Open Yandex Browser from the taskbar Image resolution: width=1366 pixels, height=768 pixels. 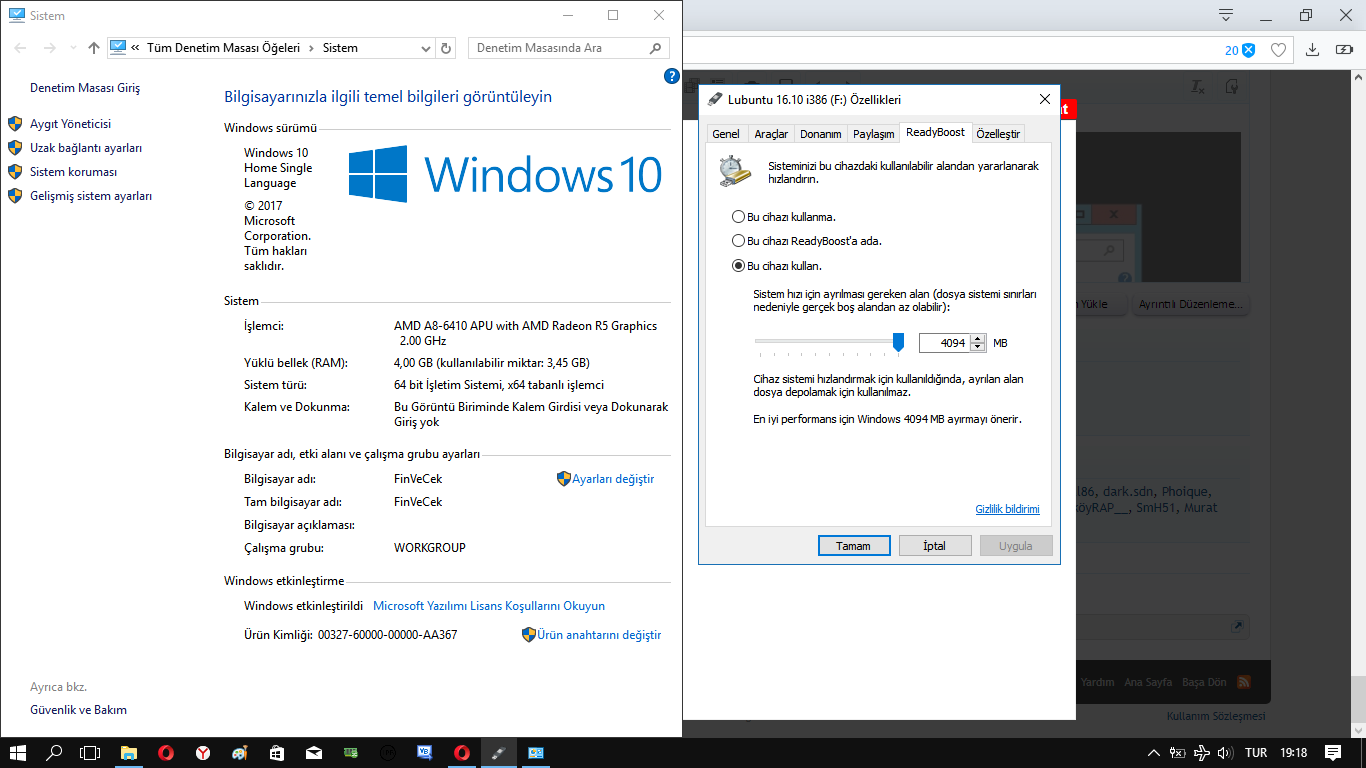tap(203, 753)
